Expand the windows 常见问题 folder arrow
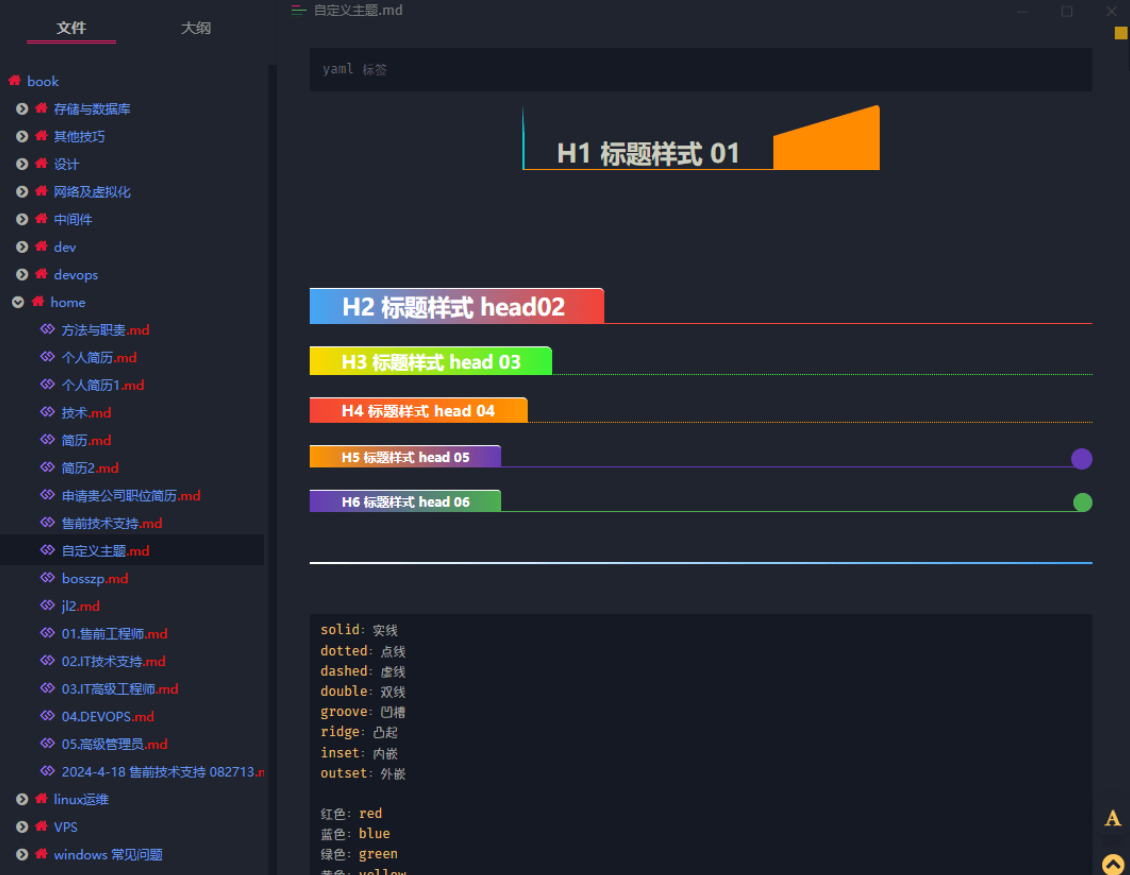 click(x=22, y=855)
